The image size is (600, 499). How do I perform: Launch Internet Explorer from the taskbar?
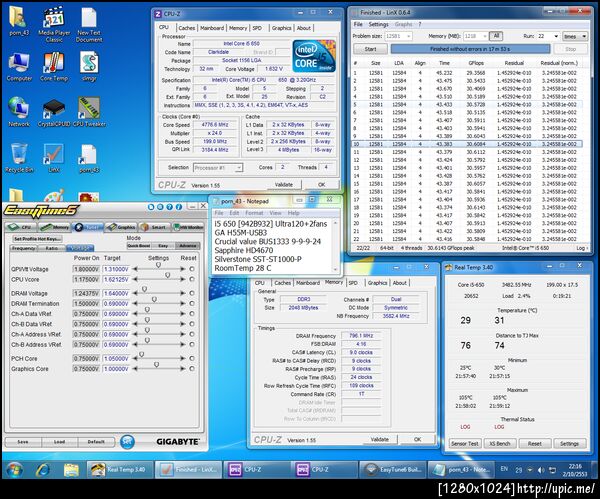pyautogui.click(x=43, y=470)
